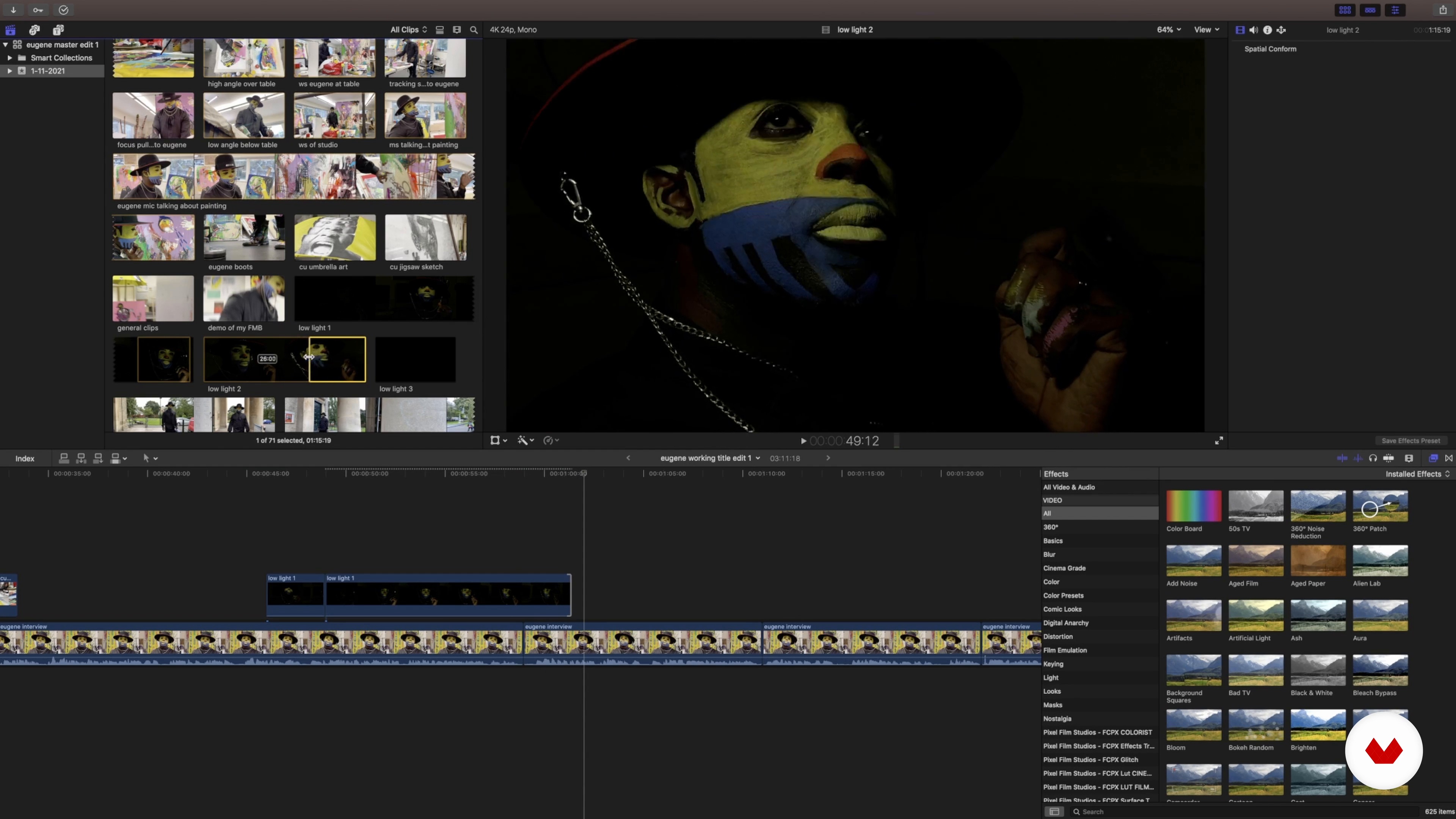Viewport: 1456px width, 819px height.
Task: Toggle audio skimming in timeline
Action: click(1358, 458)
